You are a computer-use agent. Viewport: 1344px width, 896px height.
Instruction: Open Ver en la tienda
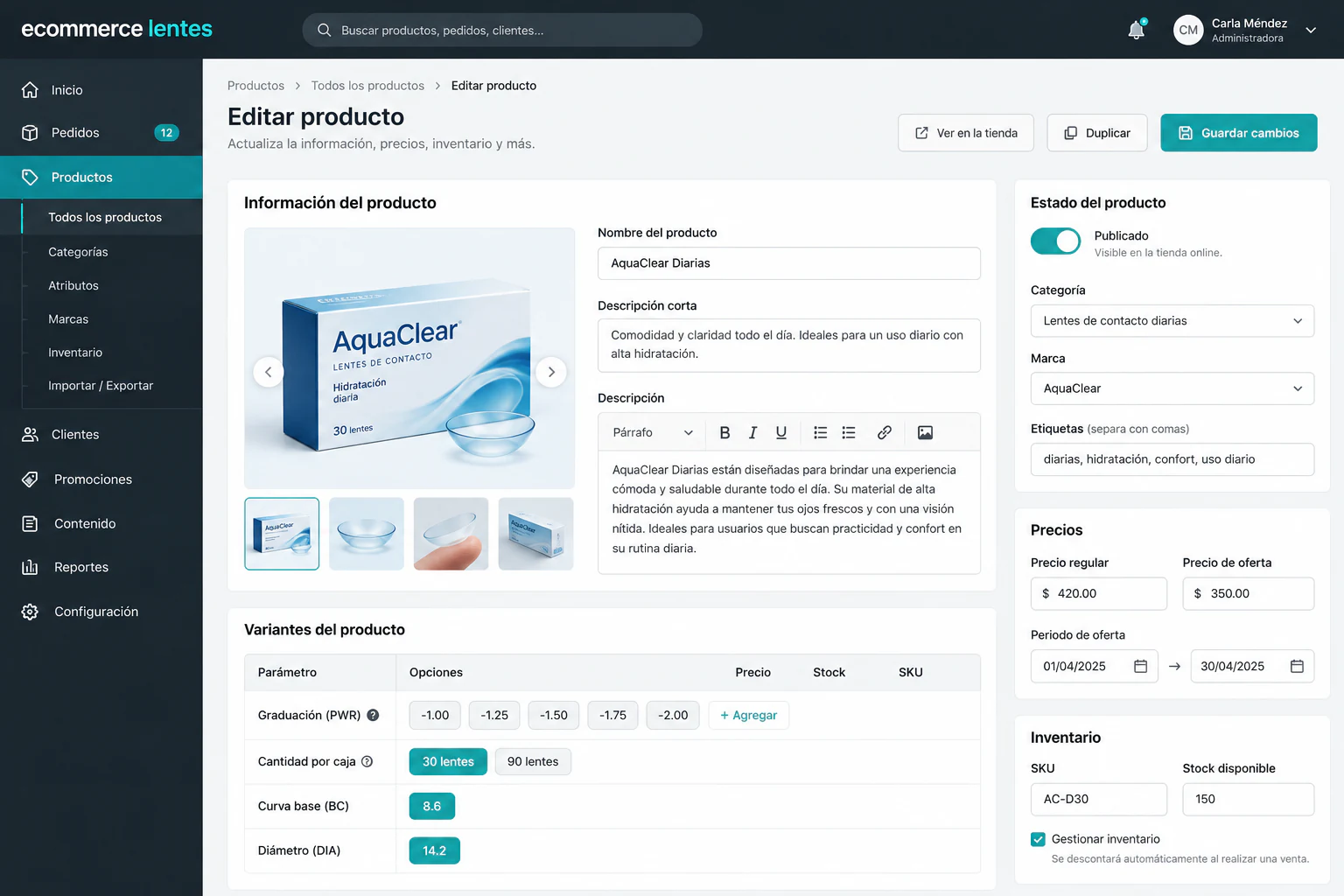[x=966, y=133]
